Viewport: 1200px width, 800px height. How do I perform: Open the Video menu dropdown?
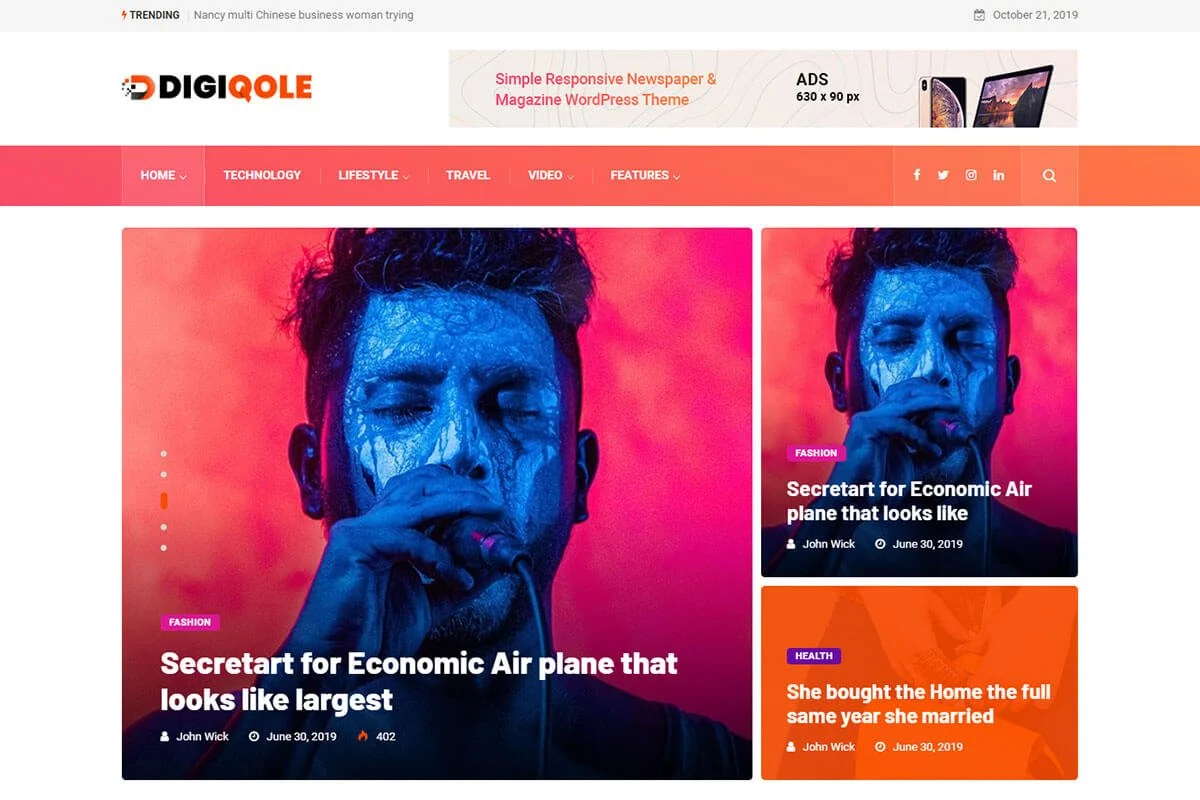point(551,175)
